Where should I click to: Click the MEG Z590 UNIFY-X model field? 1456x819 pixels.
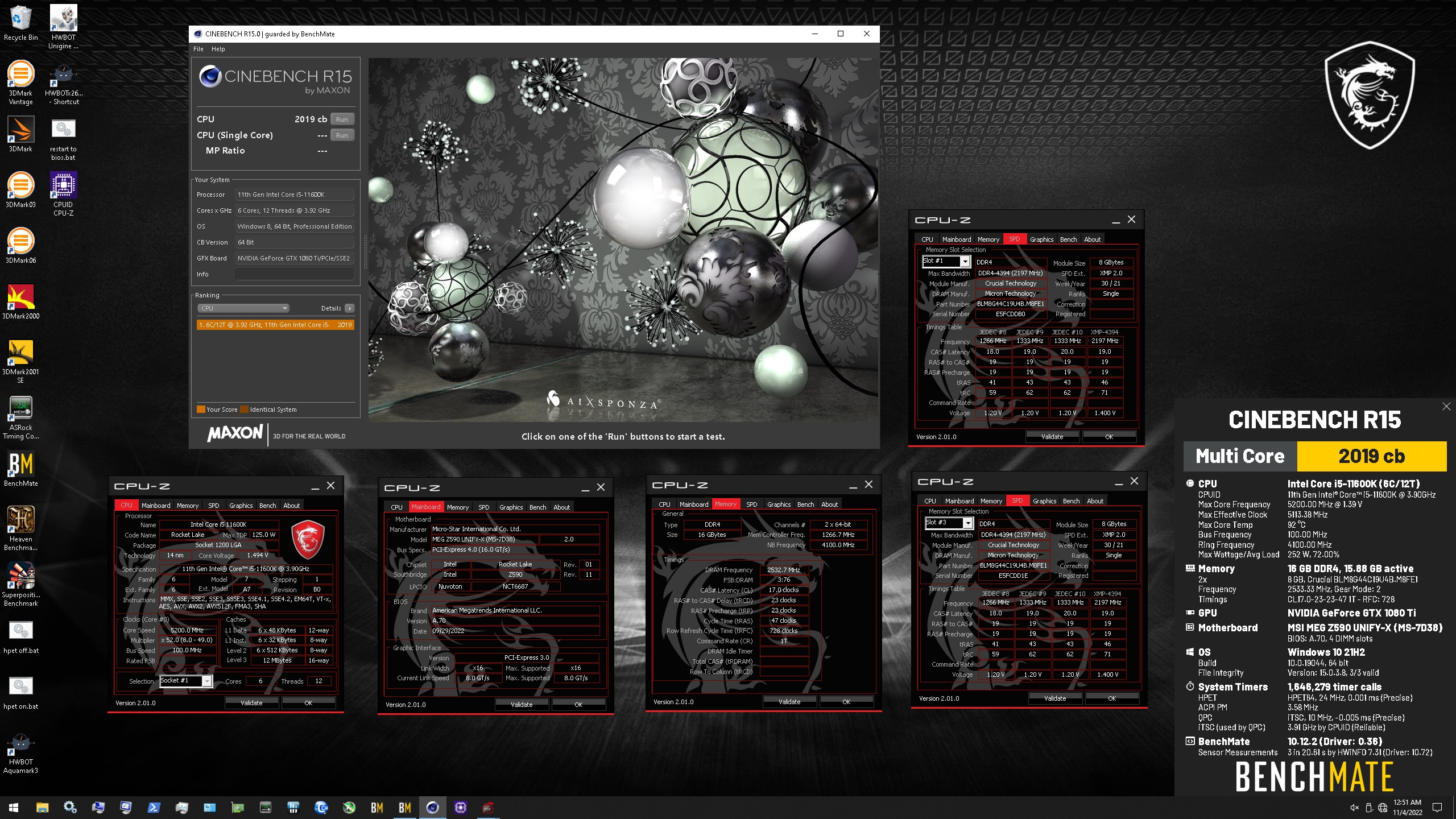[484, 539]
